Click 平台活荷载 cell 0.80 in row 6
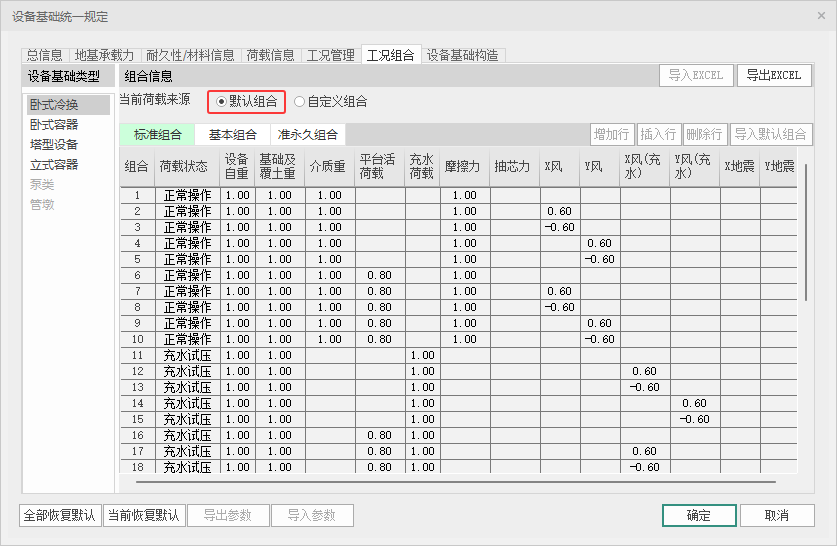This screenshot has width=837, height=546. coord(380,275)
